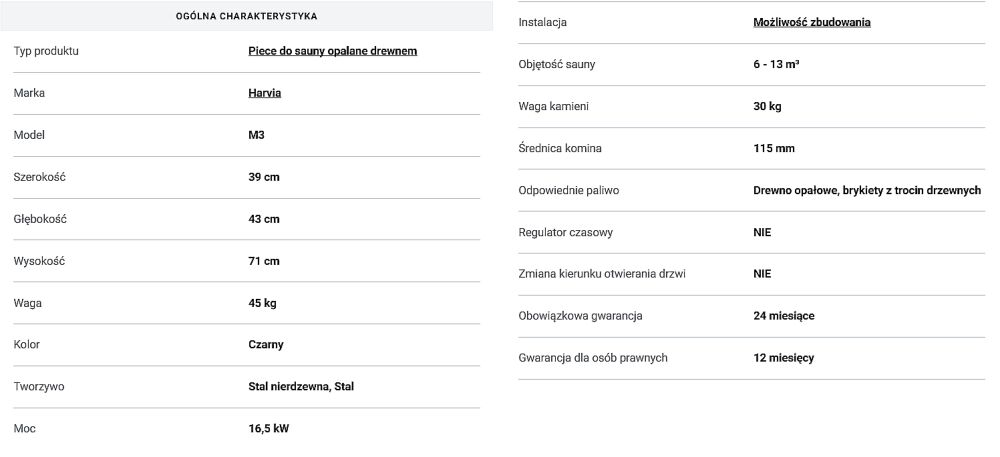Click the sauna volume value 6 - 13 m³

point(776,64)
